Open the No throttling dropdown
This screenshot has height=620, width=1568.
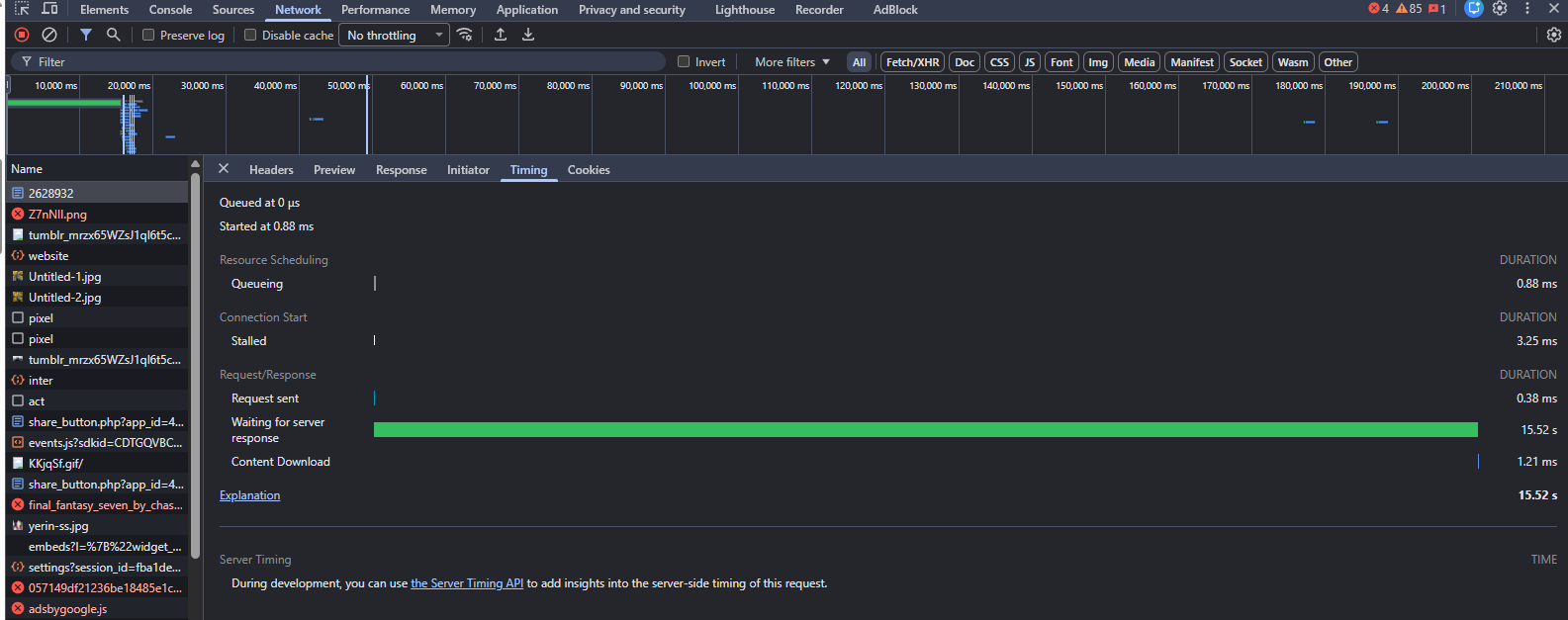pos(394,35)
